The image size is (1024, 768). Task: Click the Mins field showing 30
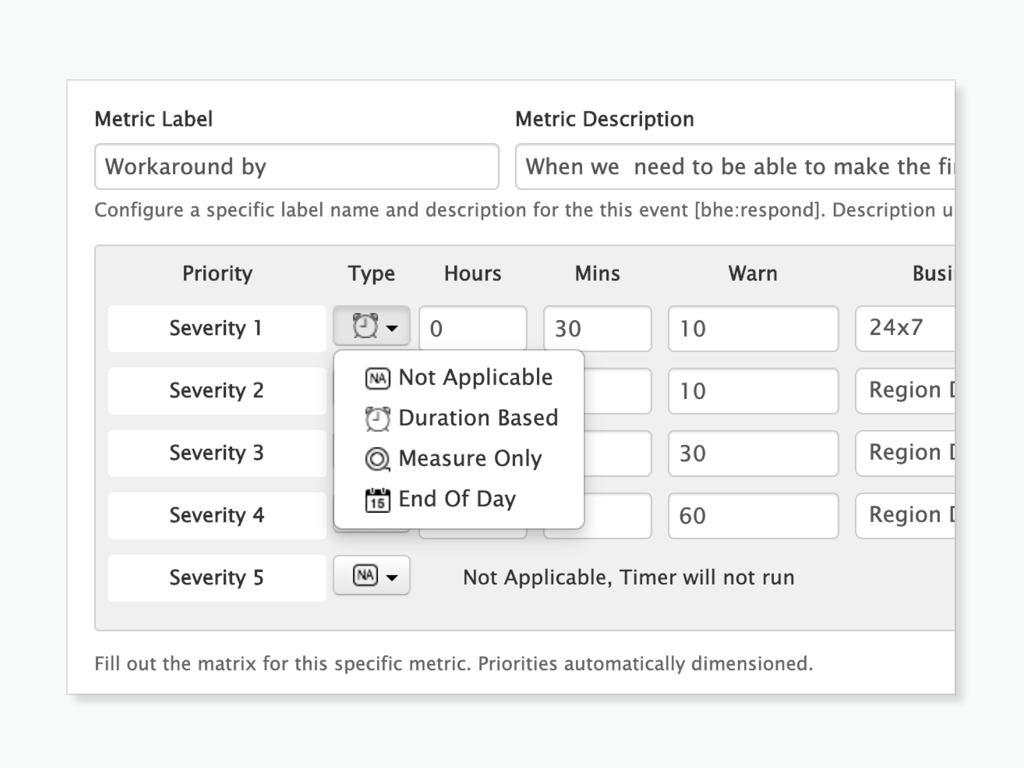click(597, 328)
